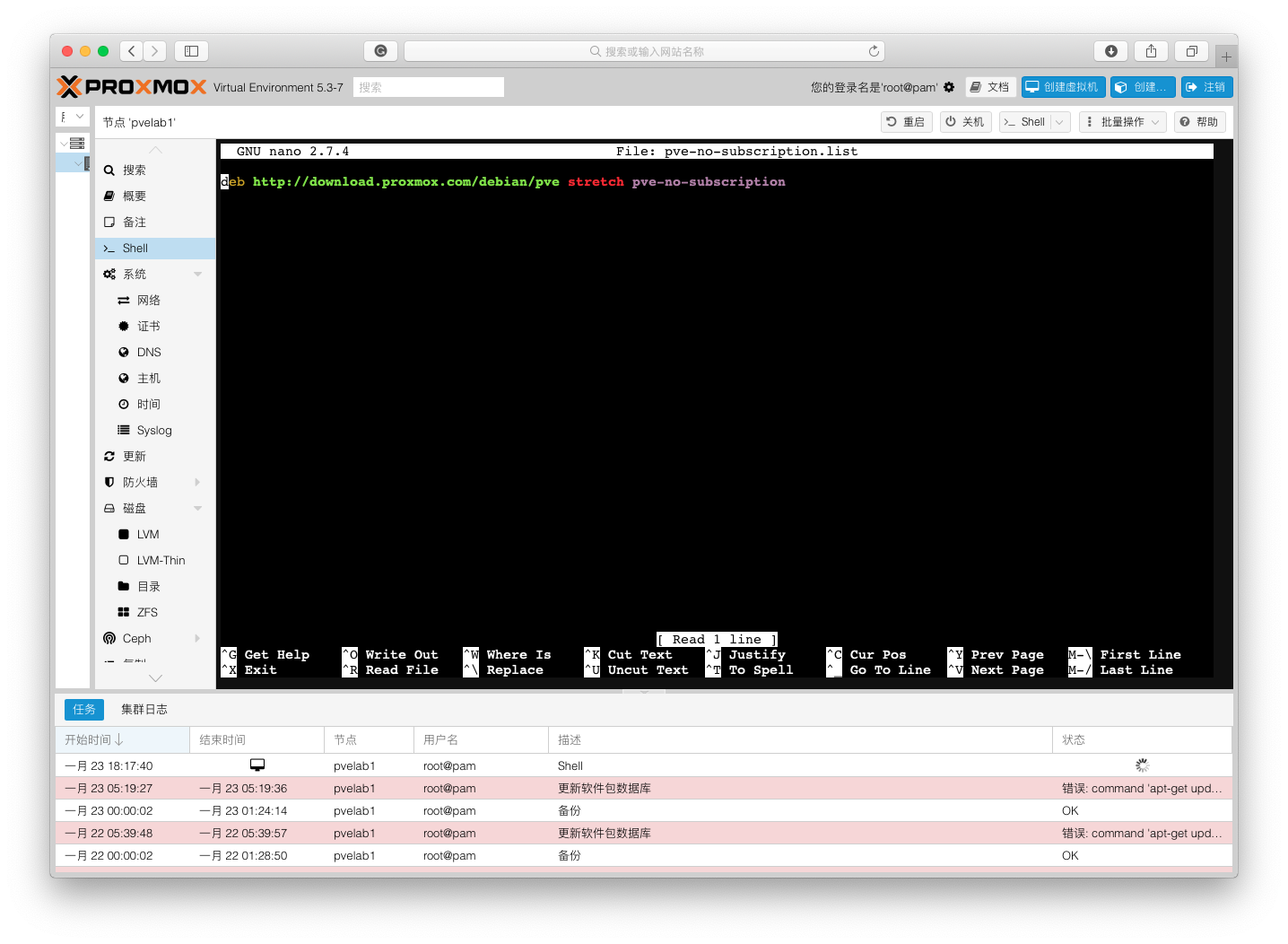The image size is (1288, 944).
Task: Click Safari share icon
Action: pyautogui.click(x=1151, y=51)
